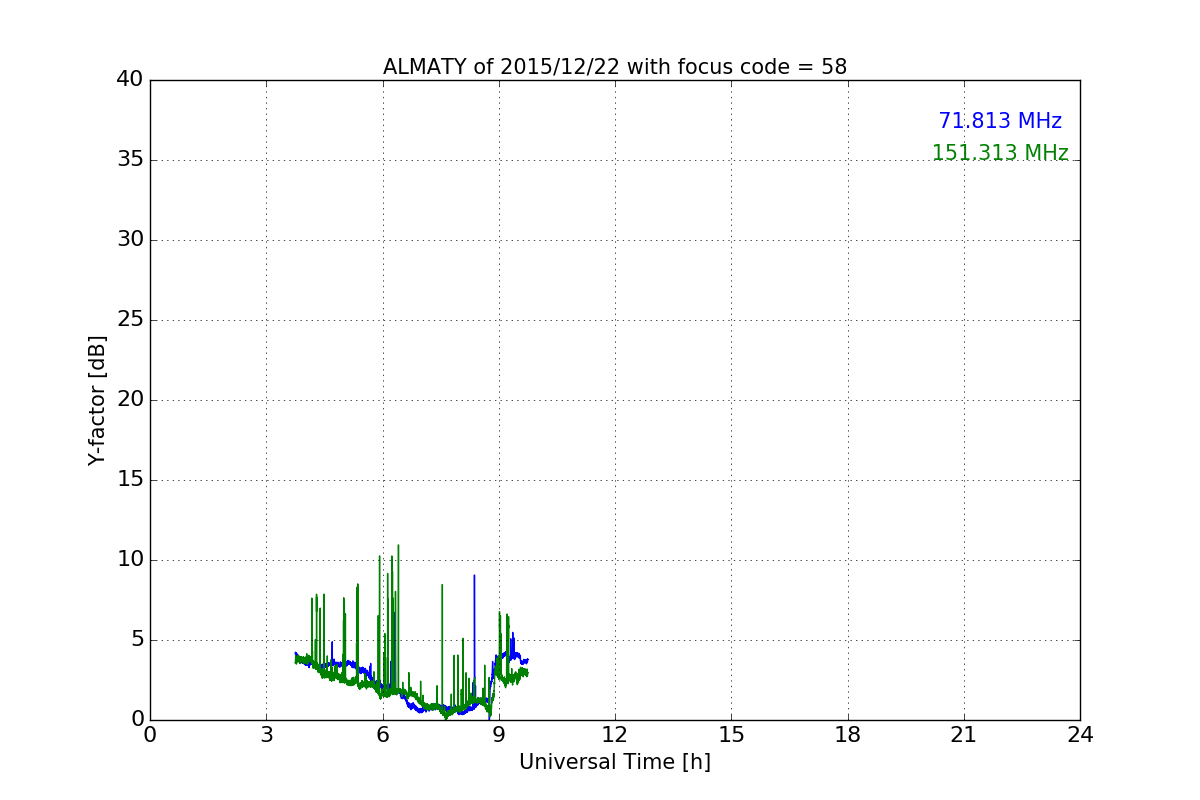Click the y-axis tick label 15
Image resolution: width=1200 pixels, height=800 pixels.
coord(130,480)
